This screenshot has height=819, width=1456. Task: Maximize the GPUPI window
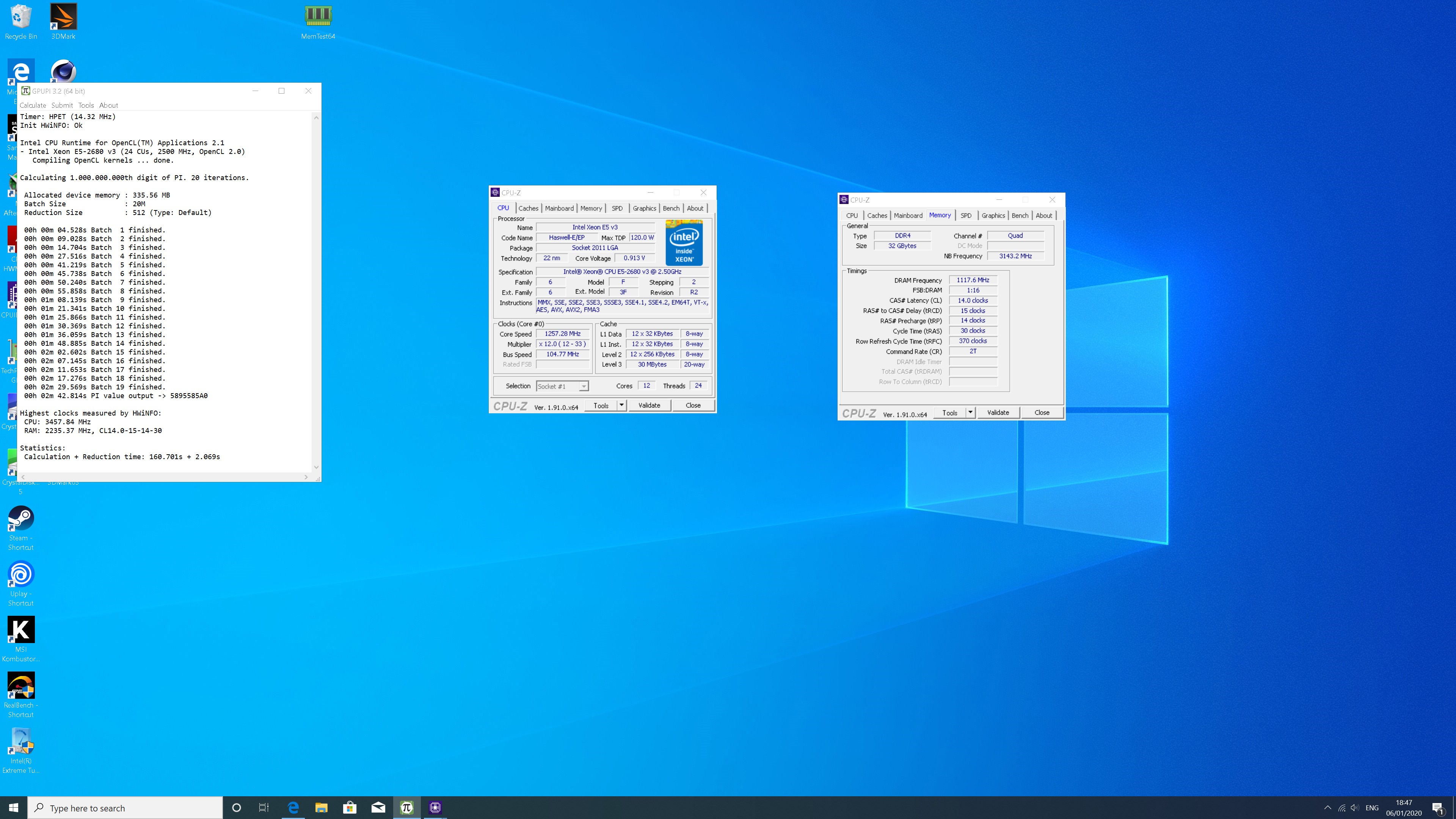[x=281, y=91]
